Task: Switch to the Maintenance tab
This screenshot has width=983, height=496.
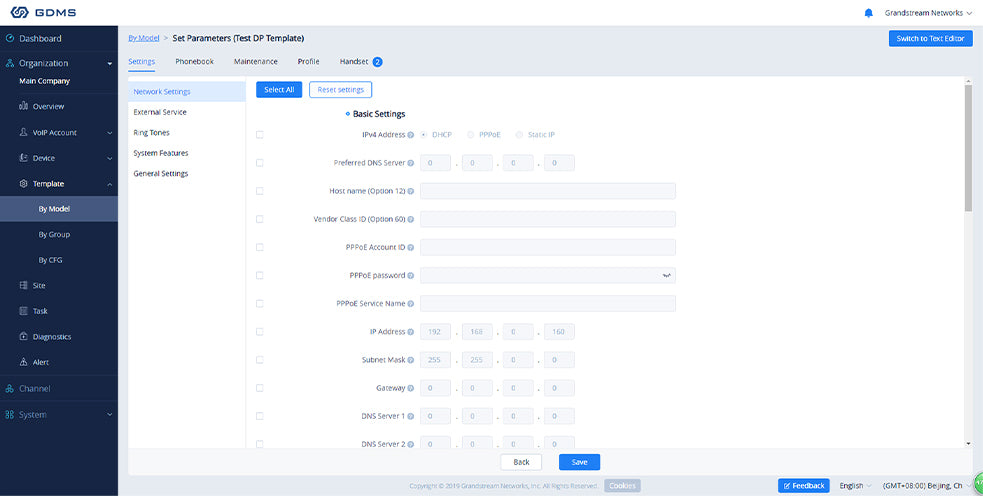Action: pos(256,61)
